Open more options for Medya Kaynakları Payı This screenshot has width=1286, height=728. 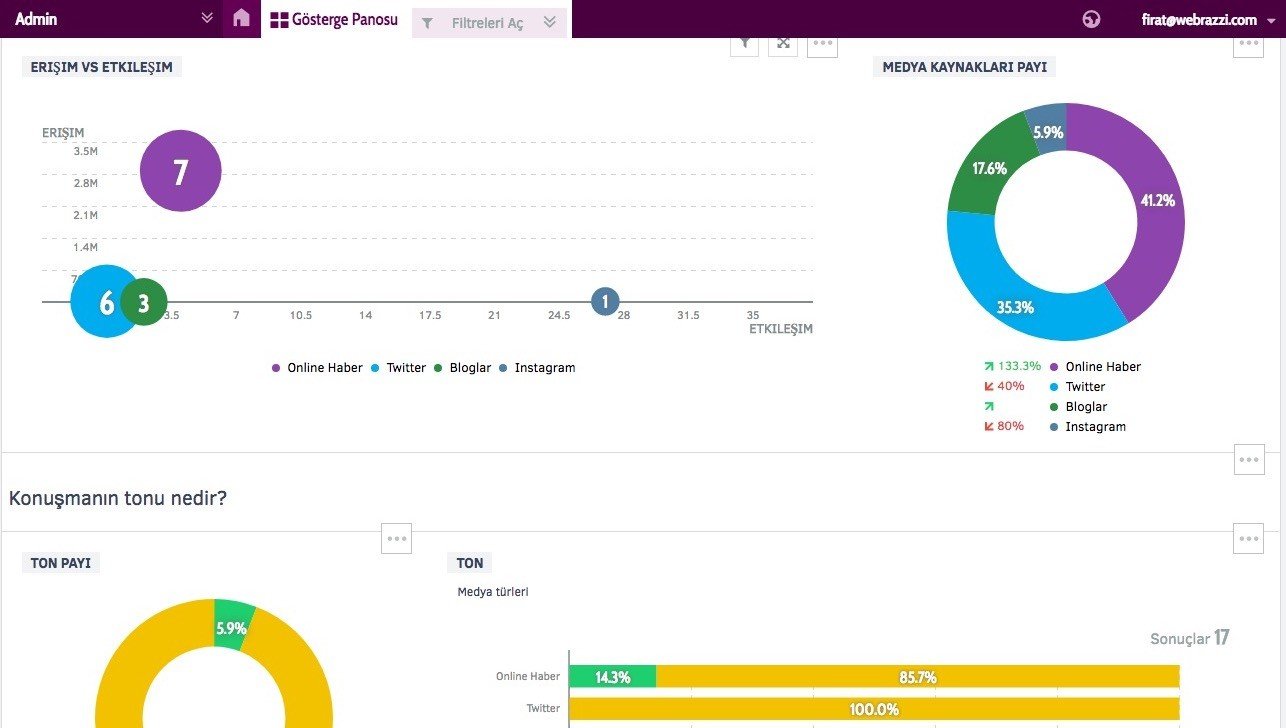tap(1248, 44)
